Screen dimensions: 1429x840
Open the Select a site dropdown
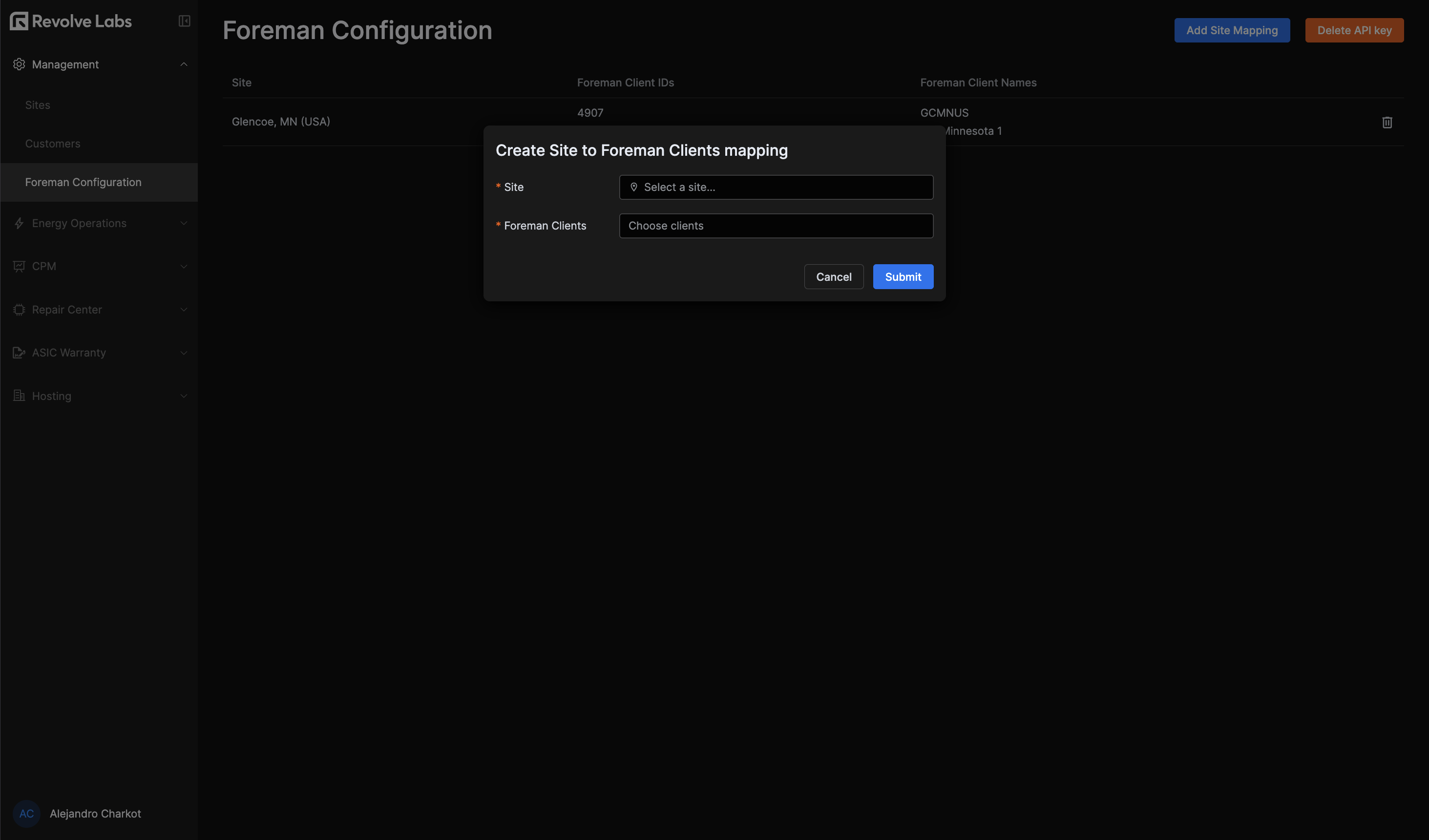pos(776,187)
